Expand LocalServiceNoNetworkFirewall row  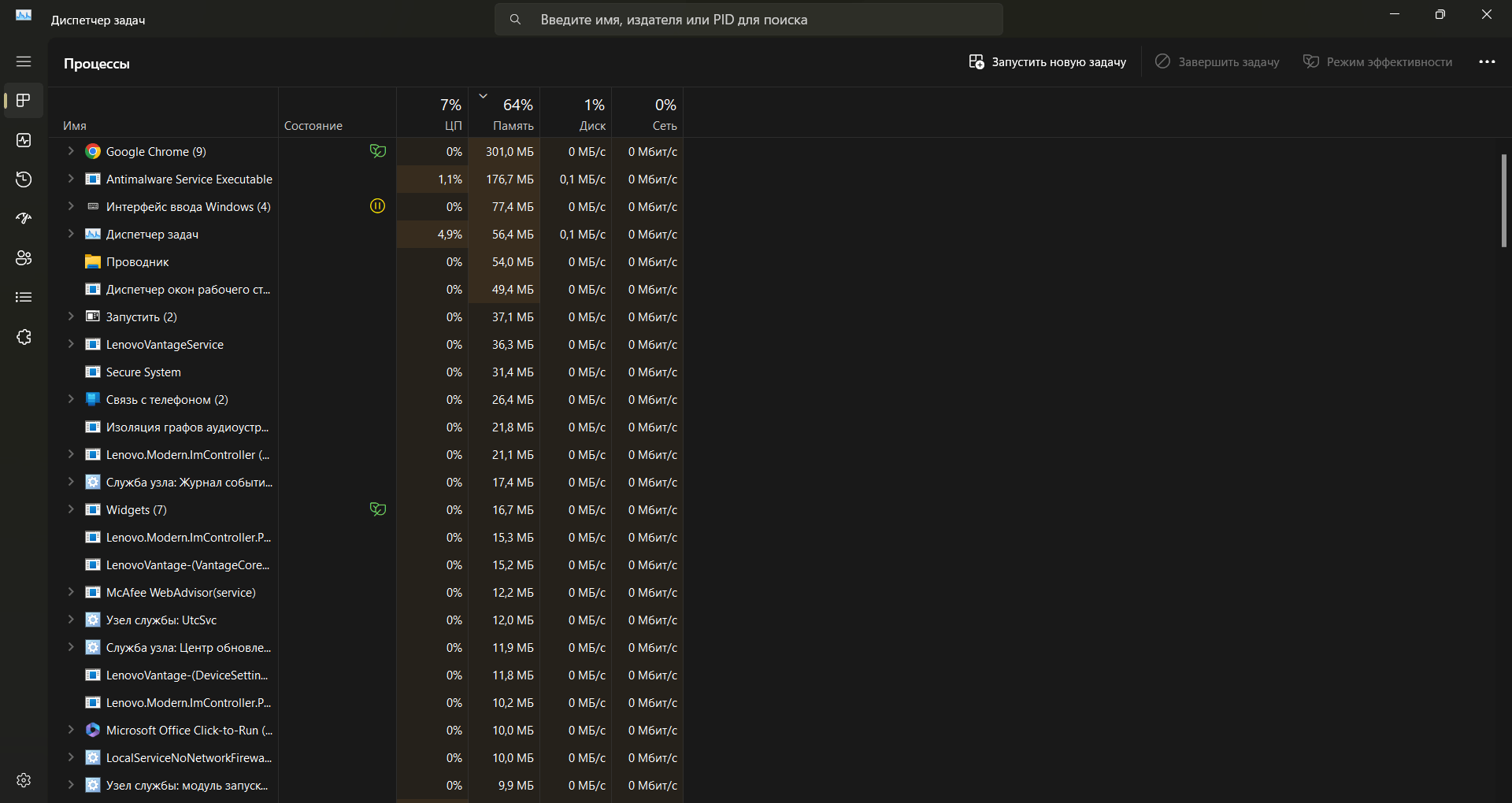(x=71, y=757)
